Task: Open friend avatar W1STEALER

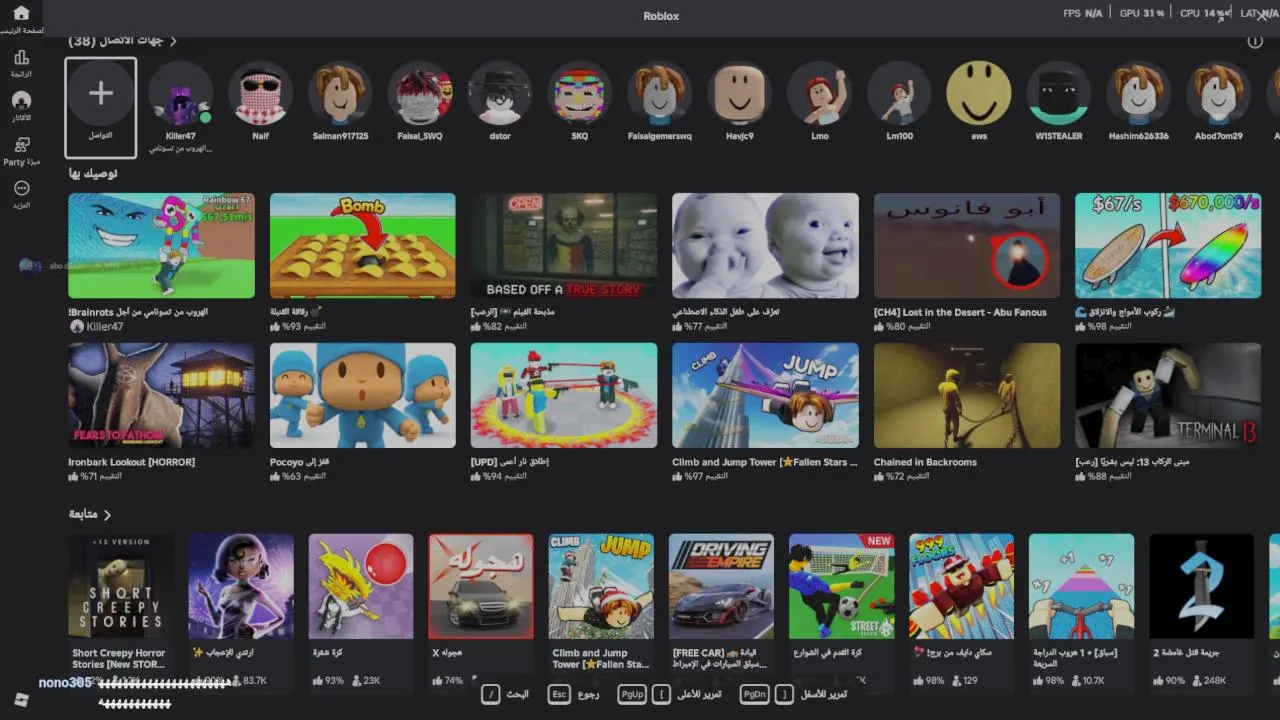Action: coord(1059,93)
